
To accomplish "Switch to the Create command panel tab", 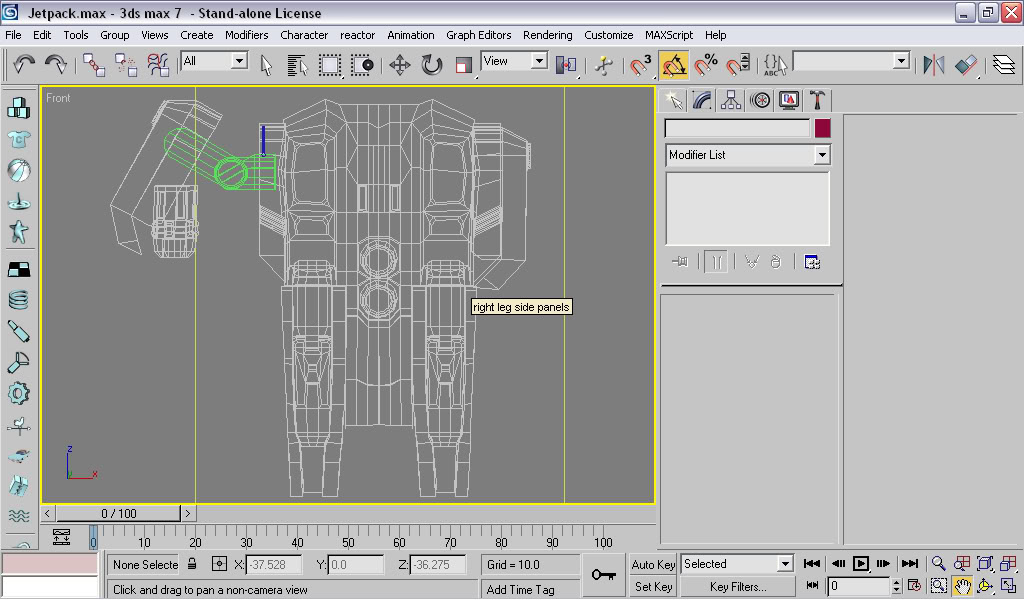I will 674,100.
